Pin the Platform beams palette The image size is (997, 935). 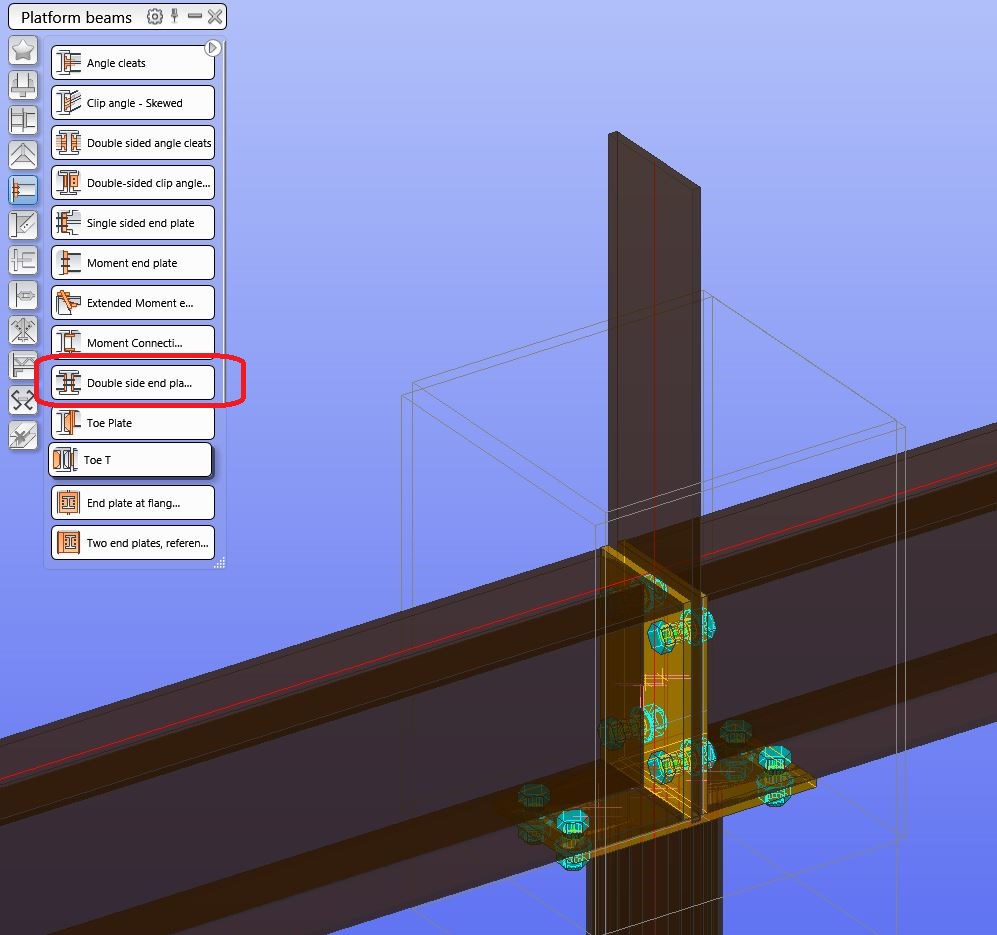pyautogui.click(x=175, y=17)
